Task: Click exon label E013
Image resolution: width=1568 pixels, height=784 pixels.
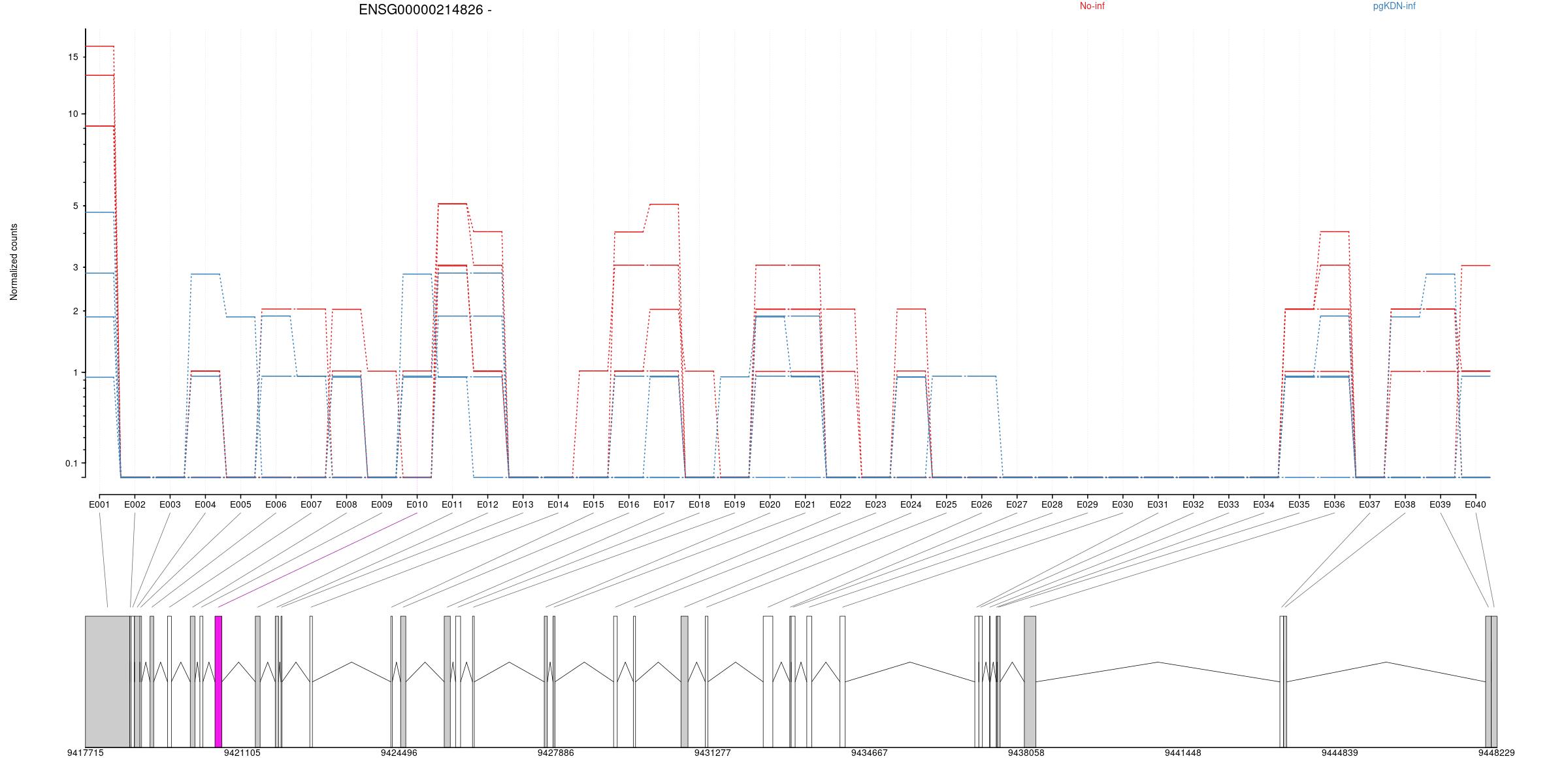Action: (523, 504)
